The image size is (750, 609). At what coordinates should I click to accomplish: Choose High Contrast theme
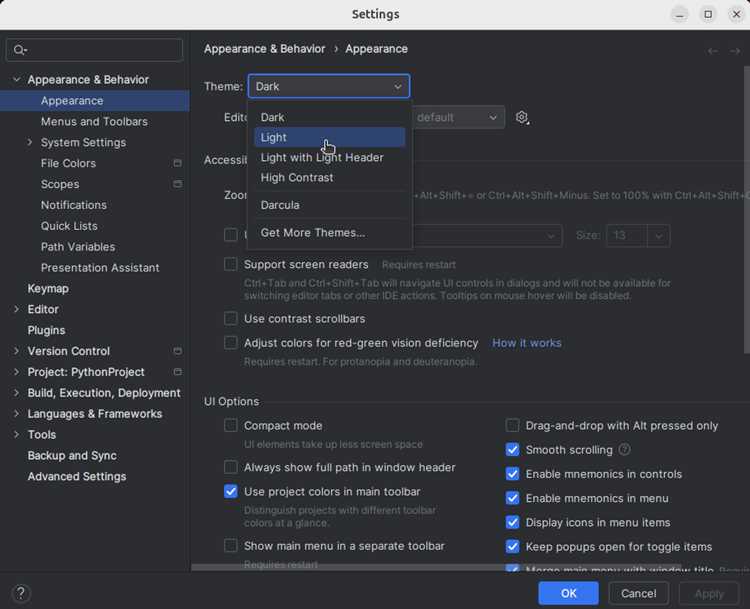pos(330,177)
